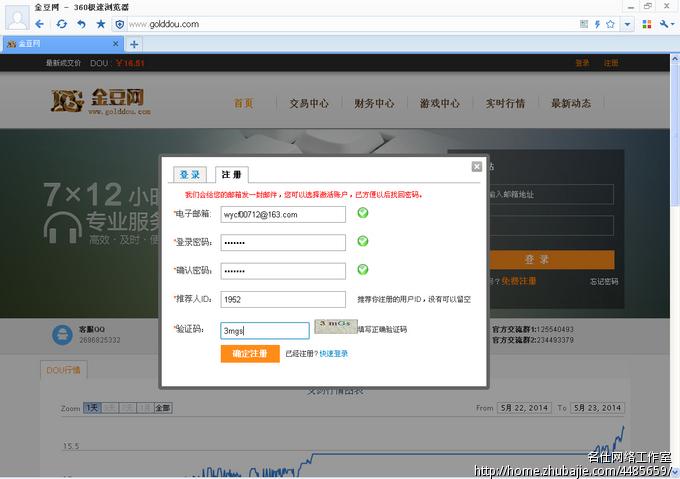Open a new browser tab with plus
The width and height of the screenshot is (680, 479).
(134, 44)
